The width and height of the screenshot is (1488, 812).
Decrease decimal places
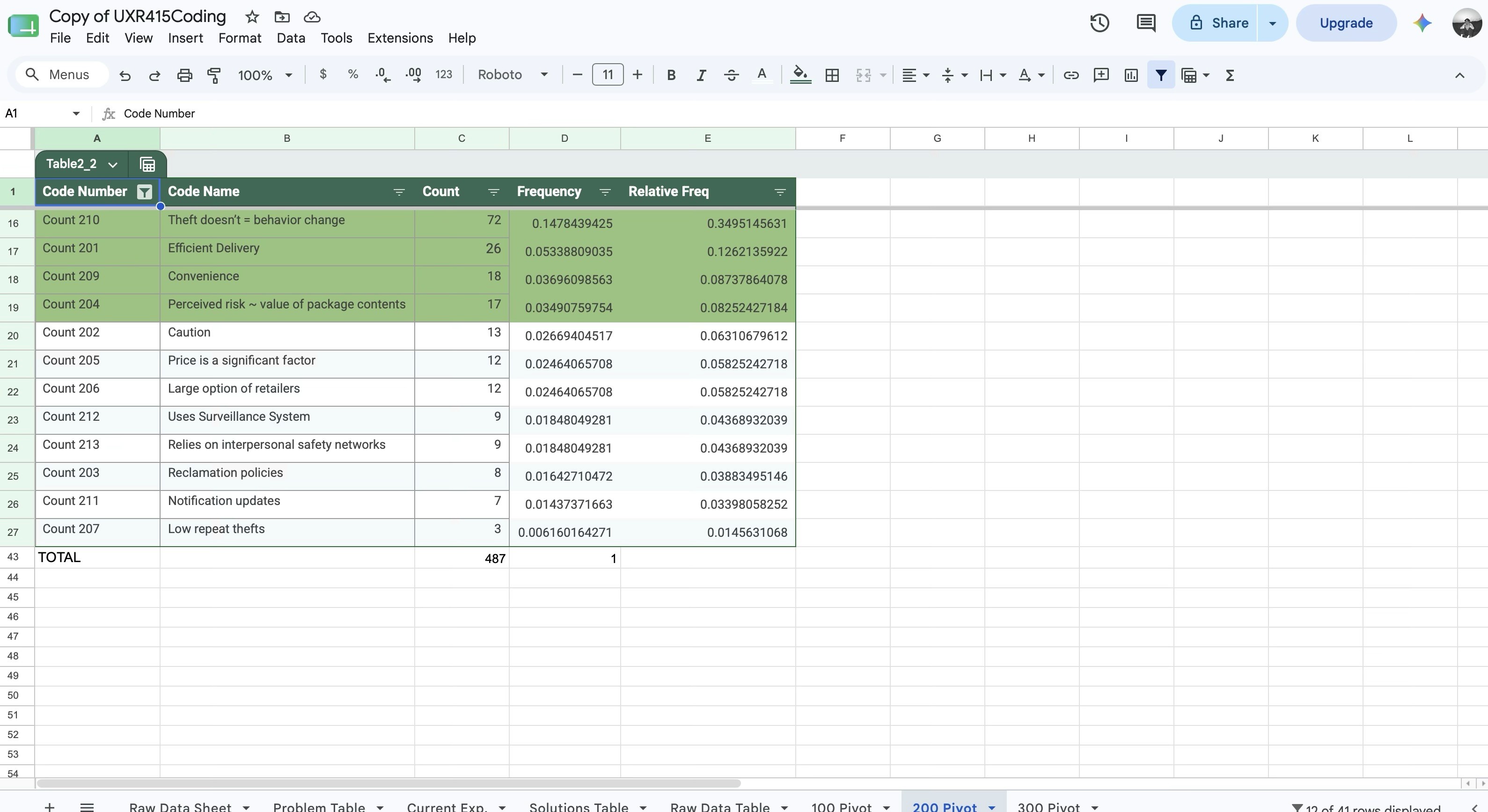(382, 74)
